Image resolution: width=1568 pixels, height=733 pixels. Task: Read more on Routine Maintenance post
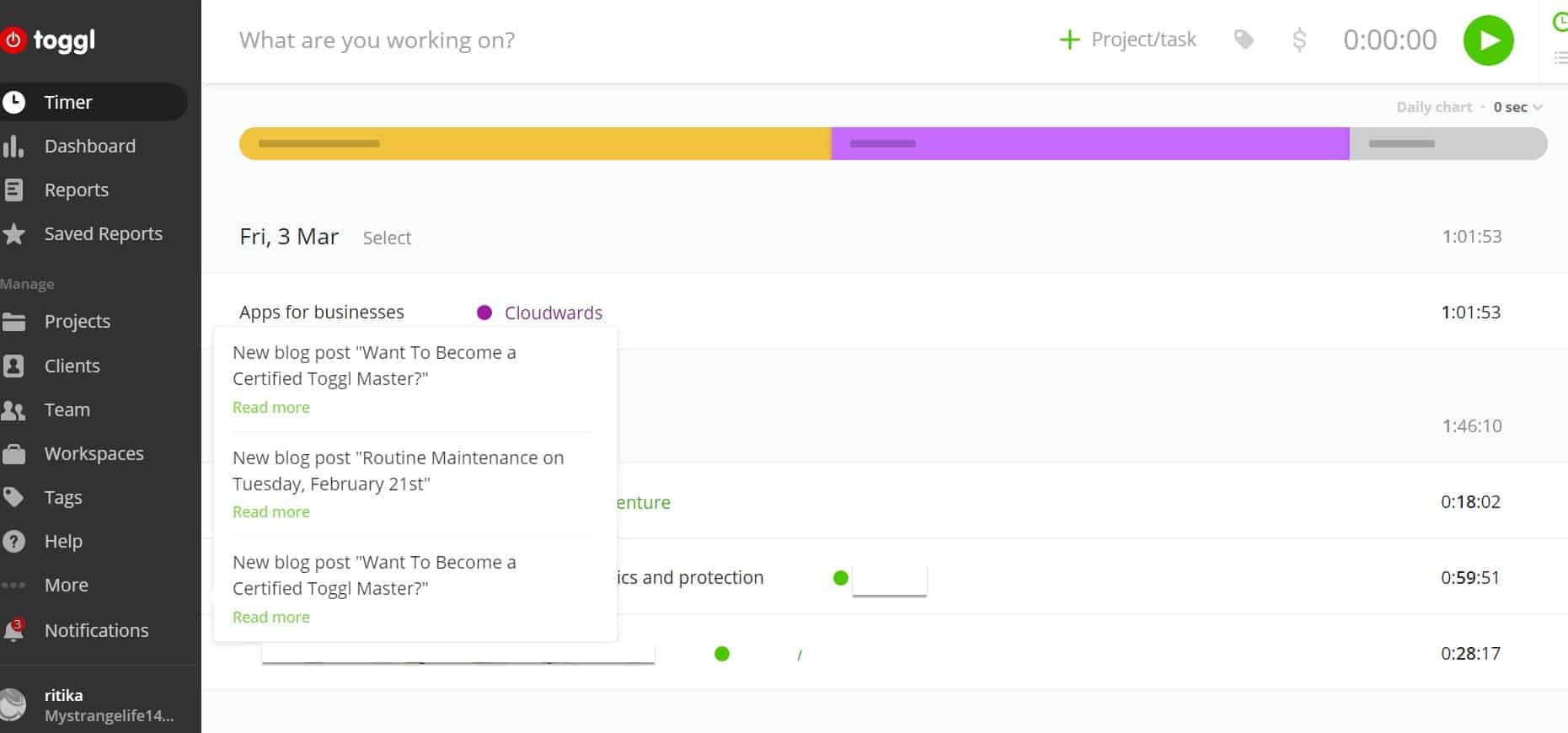pyautogui.click(x=271, y=511)
